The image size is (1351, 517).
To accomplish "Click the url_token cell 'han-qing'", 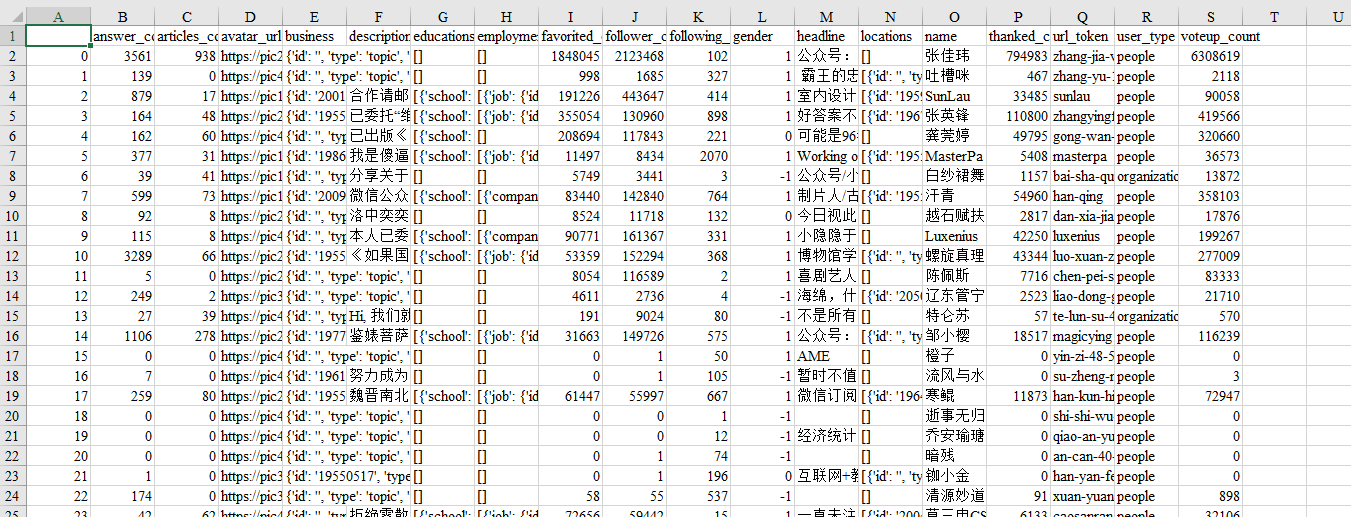I will 1083,196.
